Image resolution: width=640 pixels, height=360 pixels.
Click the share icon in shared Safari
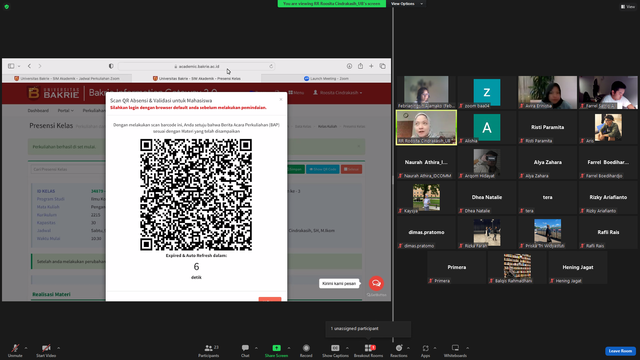coord(360,66)
